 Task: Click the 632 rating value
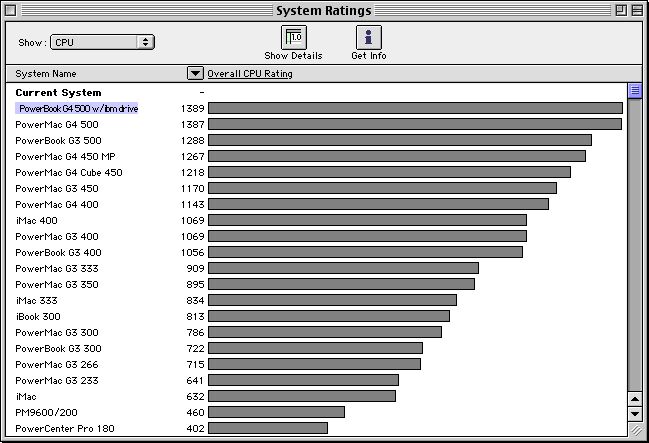(x=195, y=397)
